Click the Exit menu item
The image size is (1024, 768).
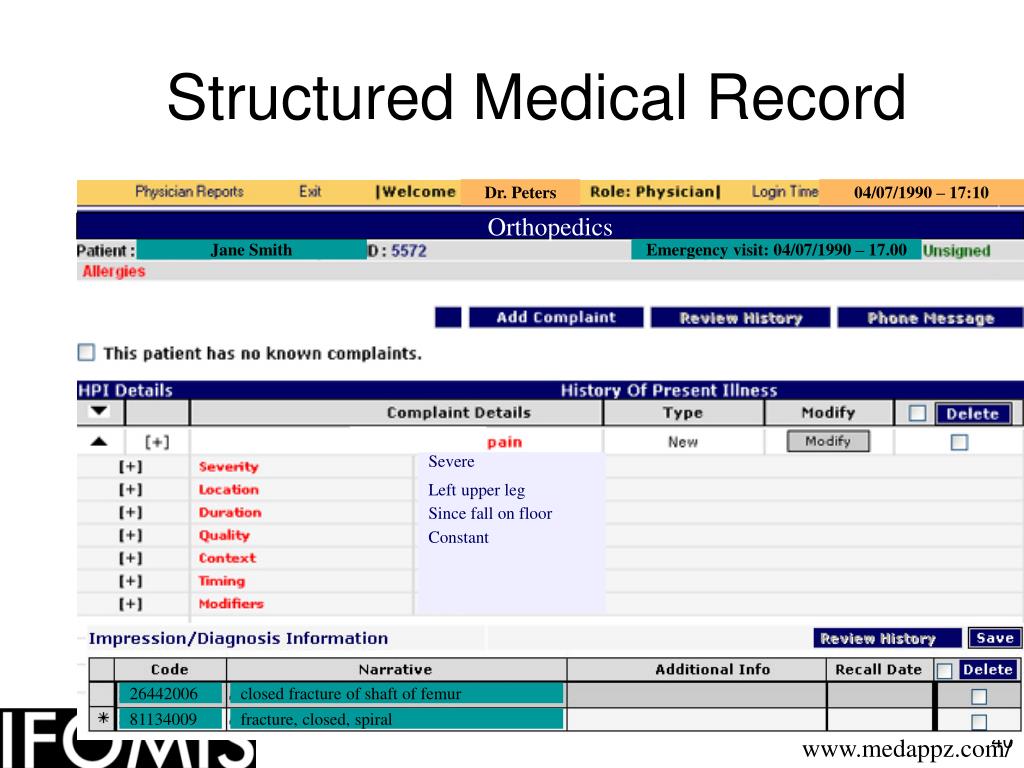click(x=310, y=191)
